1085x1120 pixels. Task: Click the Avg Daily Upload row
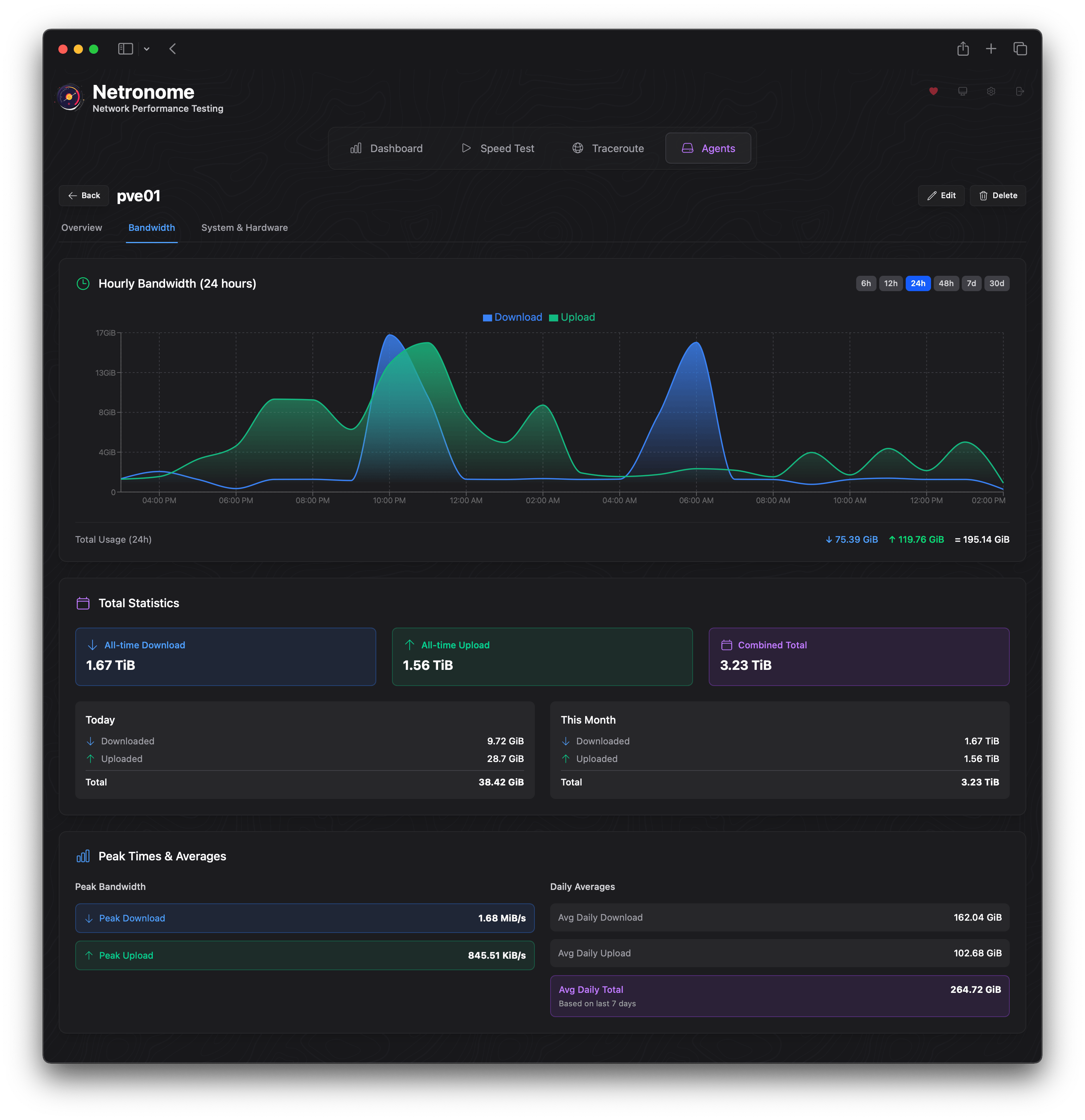click(779, 953)
